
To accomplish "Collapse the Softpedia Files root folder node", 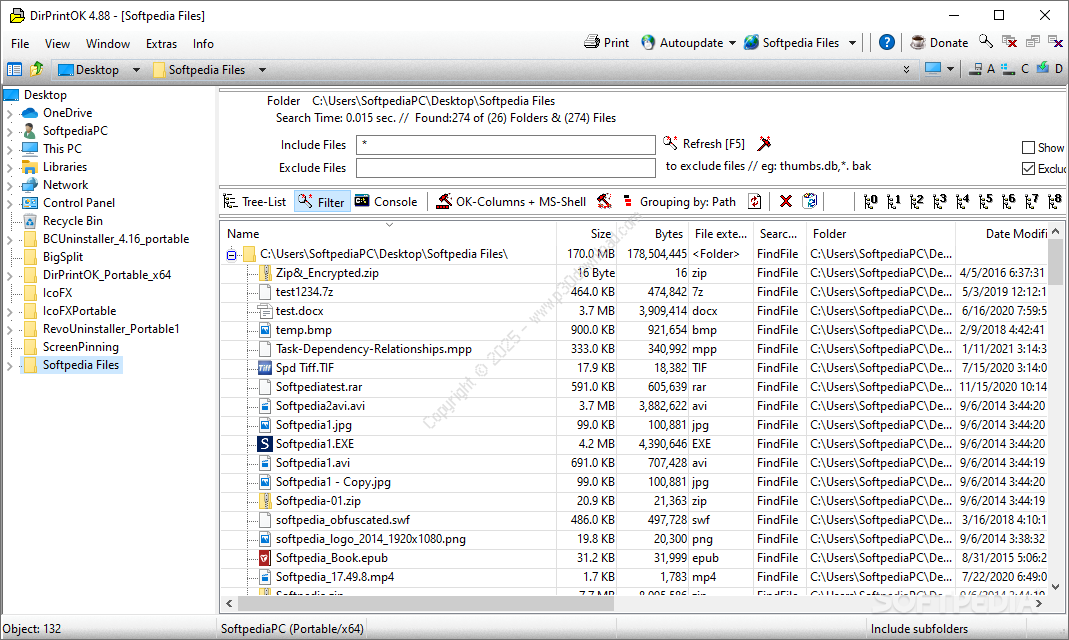I will (x=232, y=255).
